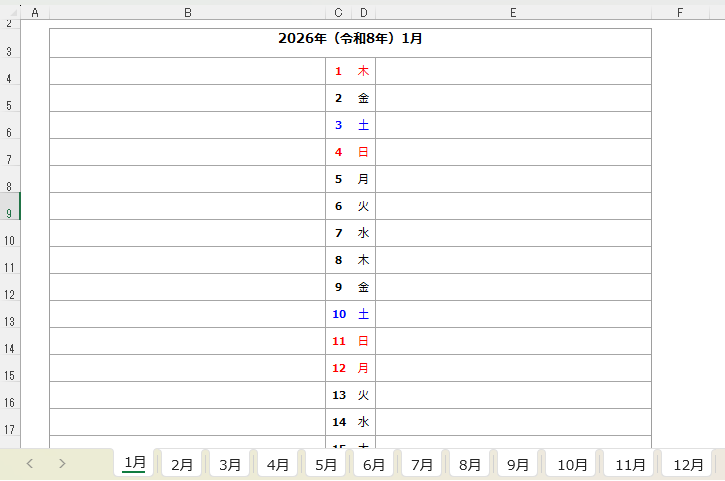Click the empty notes cell right of 7 水
The height and width of the screenshot is (481, 725).
tap(513, 233)
